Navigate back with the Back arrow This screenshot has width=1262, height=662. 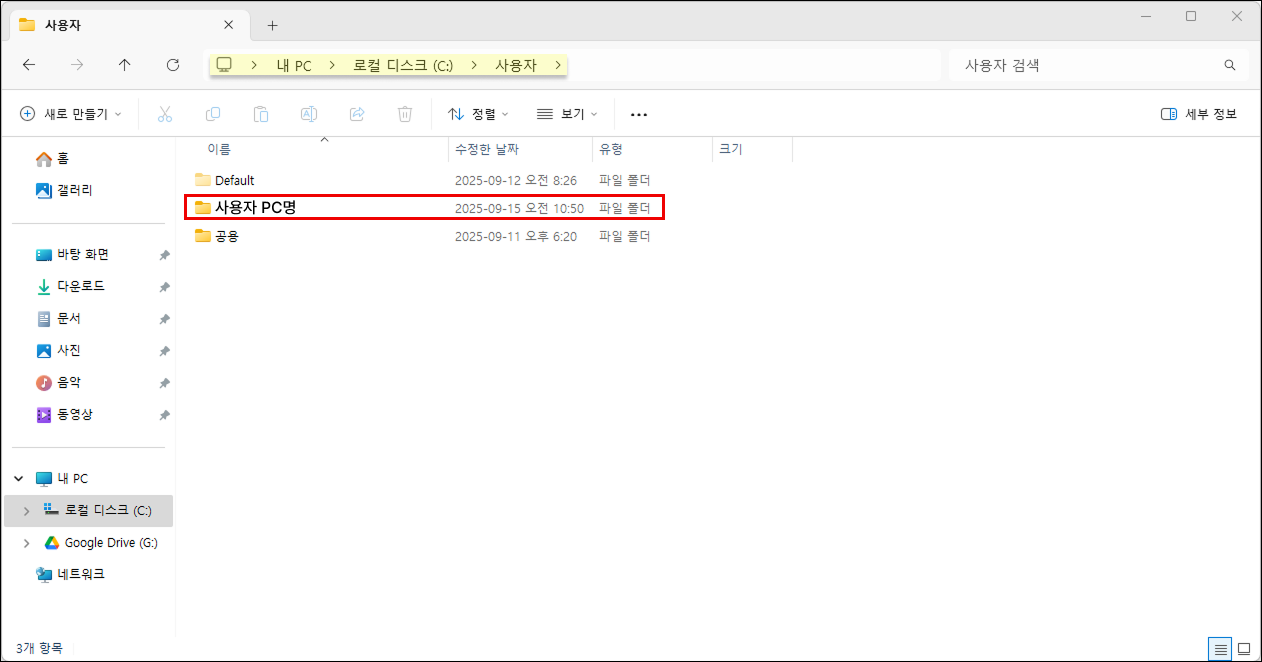pos(29,65)
